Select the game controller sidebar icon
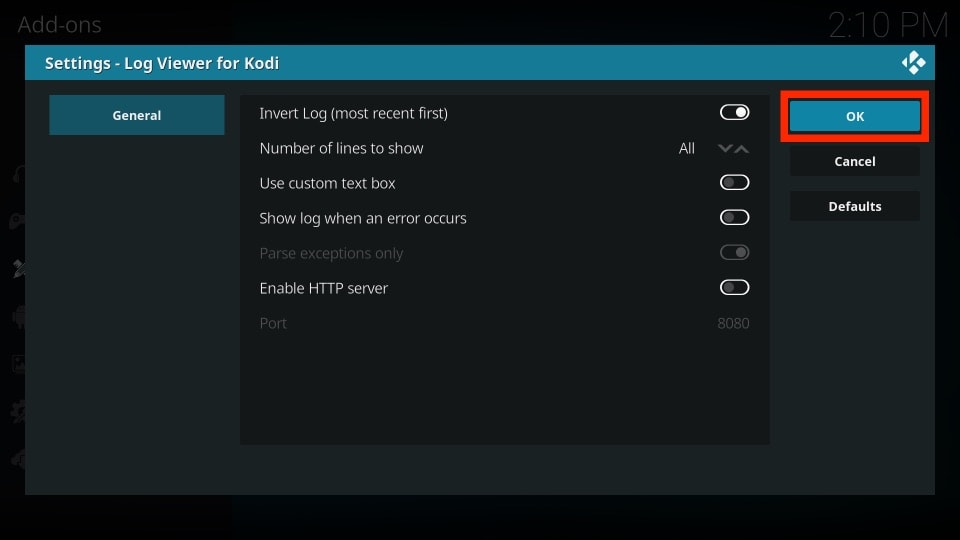This screenshot has height=540, width=960. [x=18, y=221]
